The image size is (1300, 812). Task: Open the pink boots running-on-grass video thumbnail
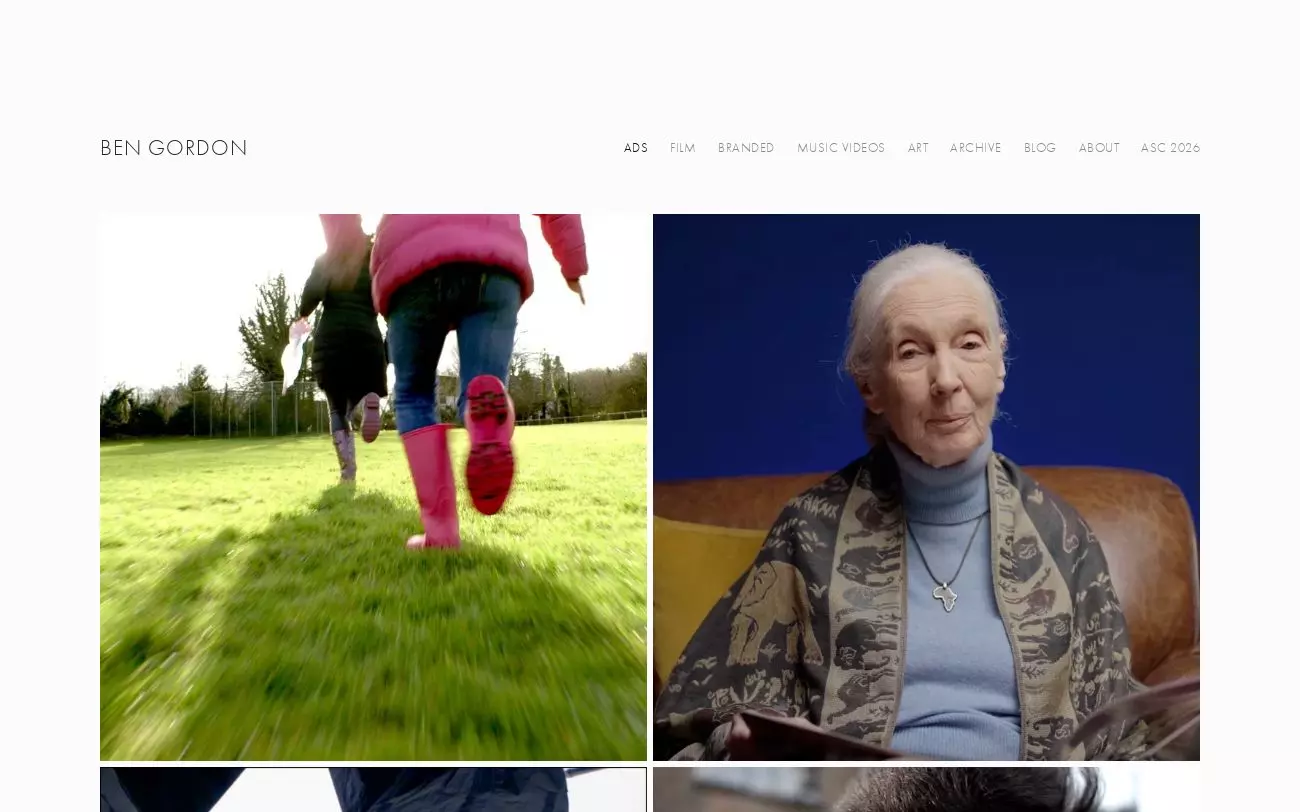(x=373, y=487)
